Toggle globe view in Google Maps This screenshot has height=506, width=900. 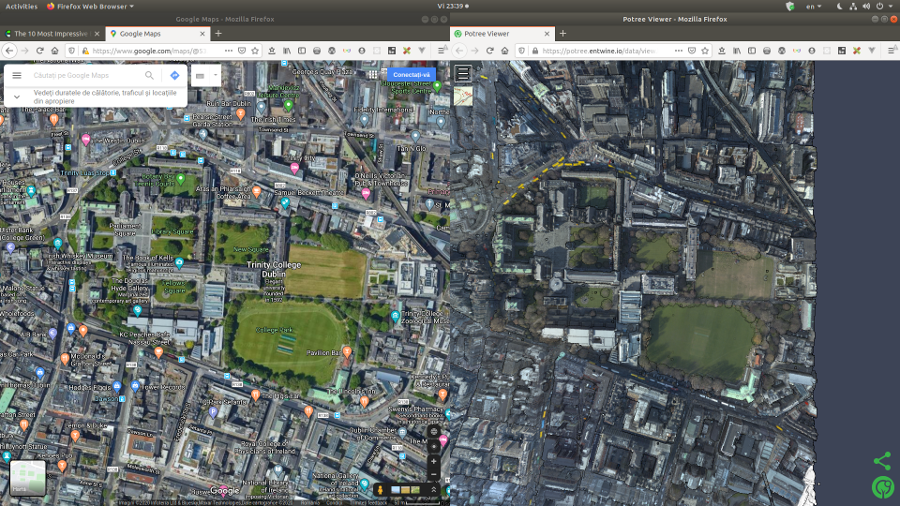tap(434, 431)
